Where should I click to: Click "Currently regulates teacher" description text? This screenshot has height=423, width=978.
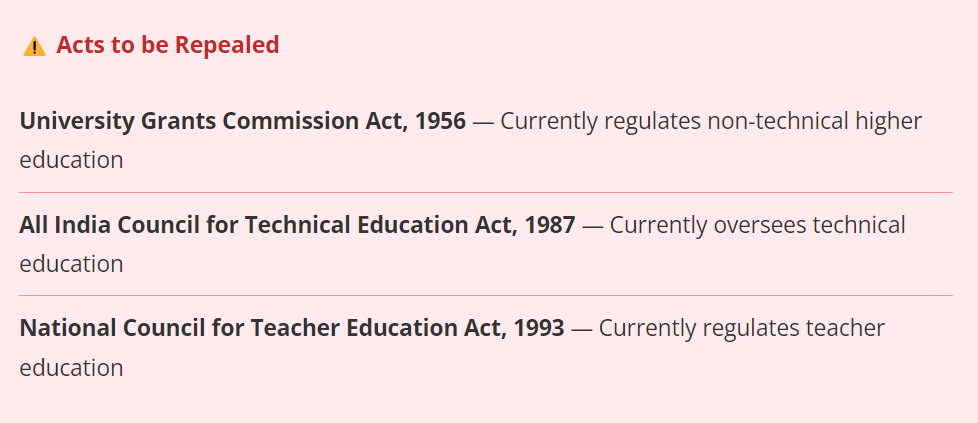741,328
